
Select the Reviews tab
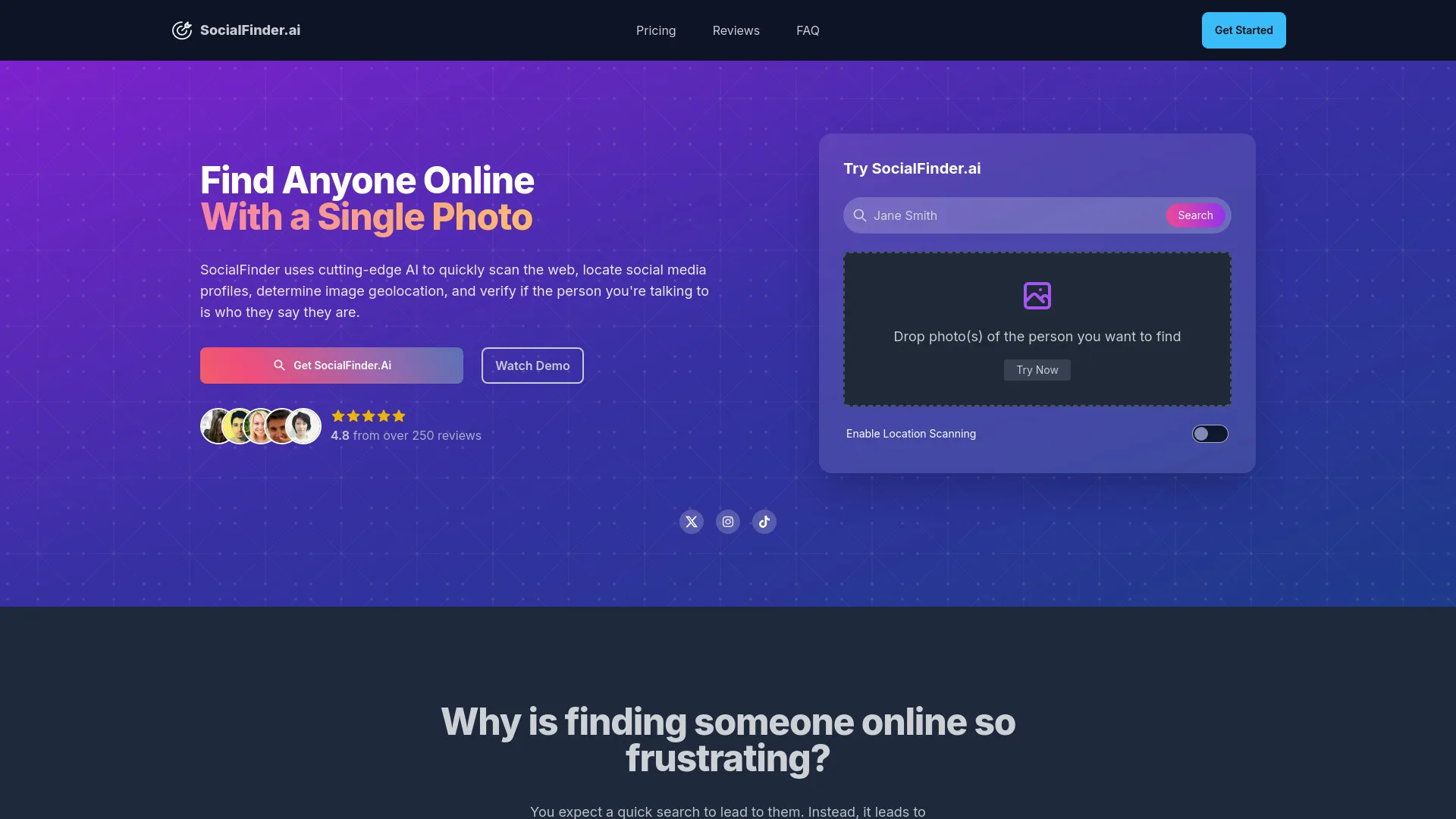(x=736, y=30)
